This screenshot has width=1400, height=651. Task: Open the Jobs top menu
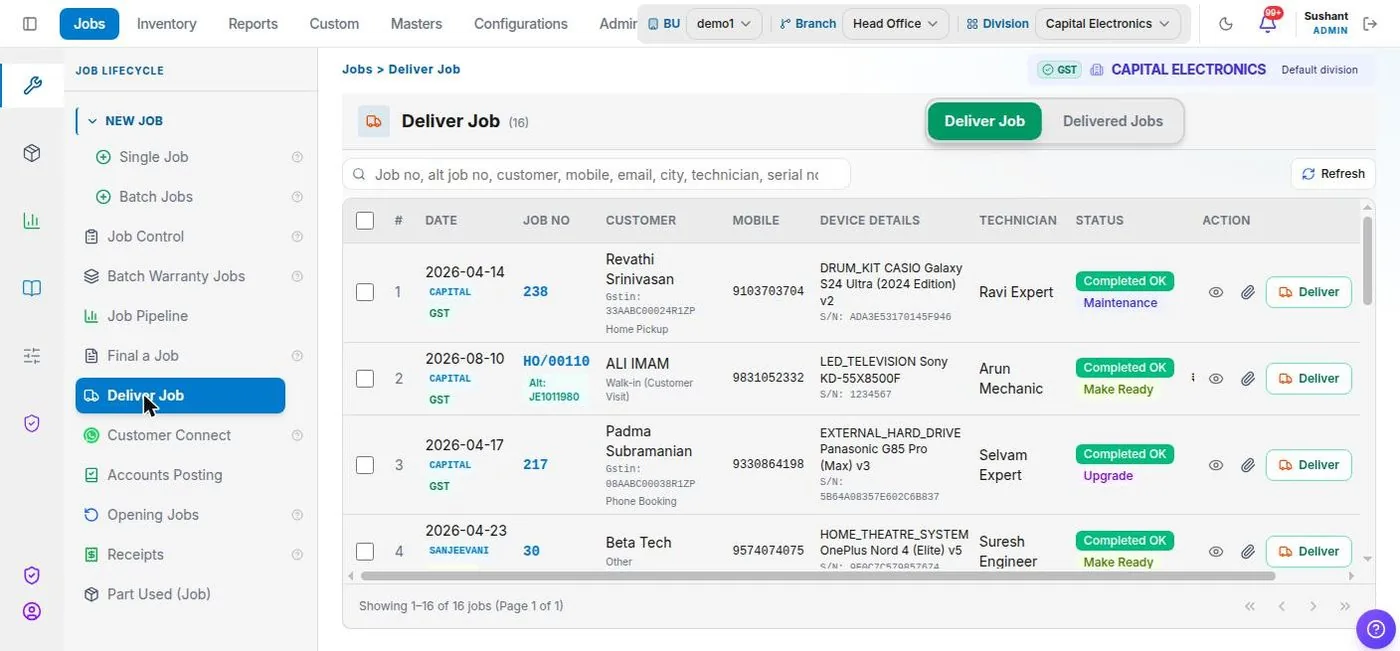(89, 23)
